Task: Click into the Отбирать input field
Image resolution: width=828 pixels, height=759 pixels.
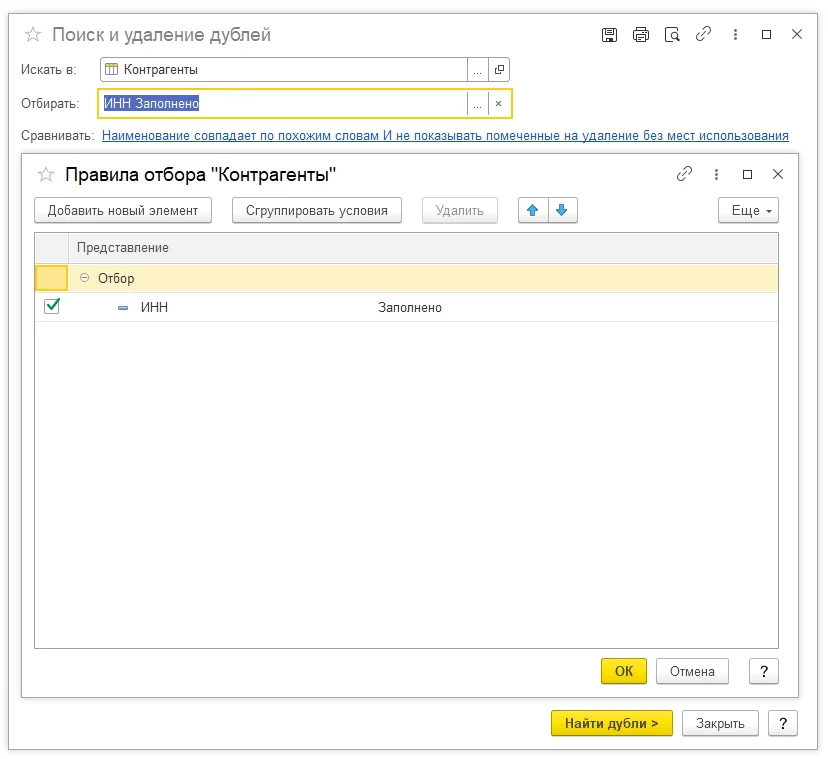Action: tap(283, 104)
